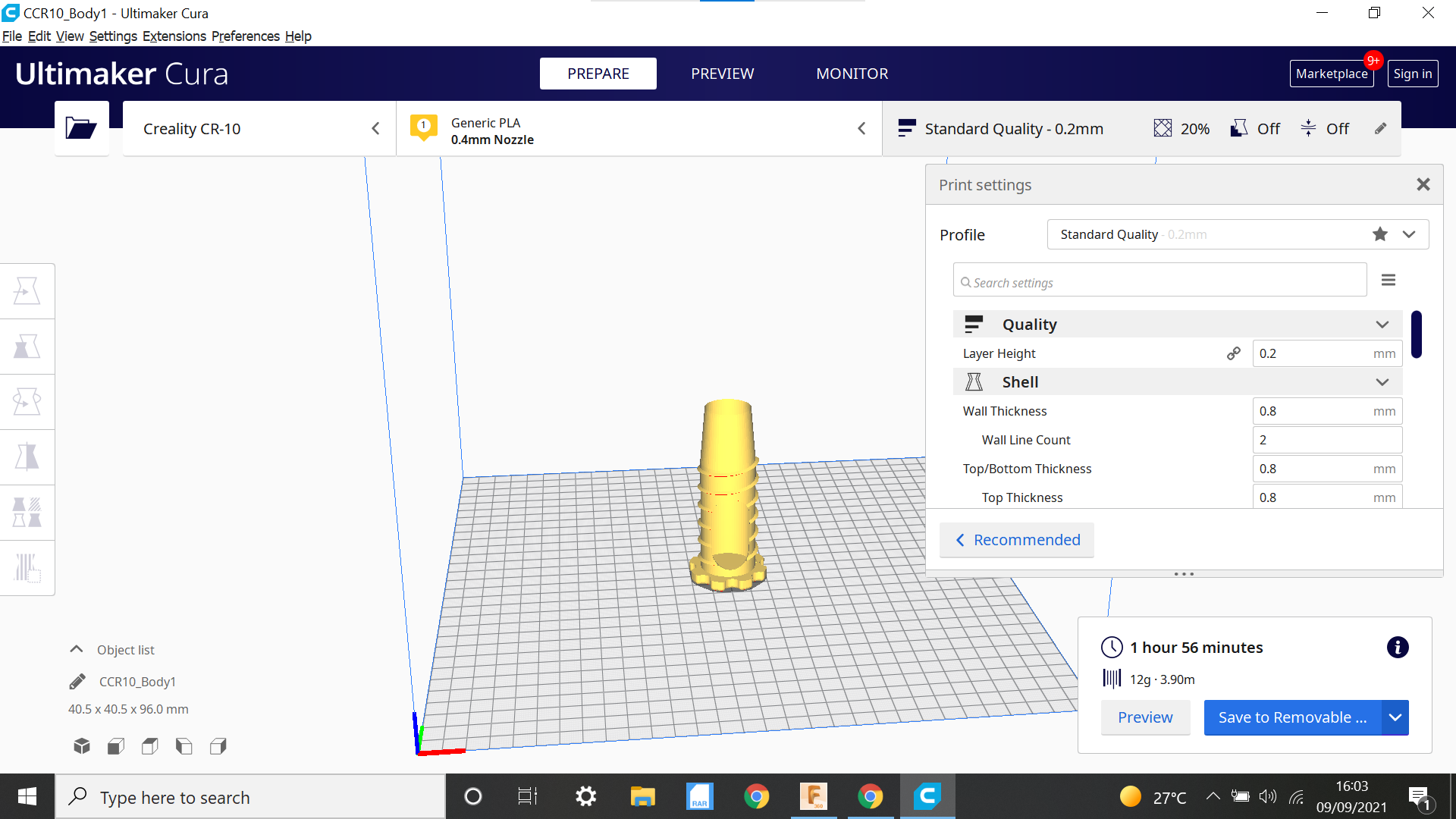Select the Support Blocker tool
1456x819 pixels.
pos(27,568)
